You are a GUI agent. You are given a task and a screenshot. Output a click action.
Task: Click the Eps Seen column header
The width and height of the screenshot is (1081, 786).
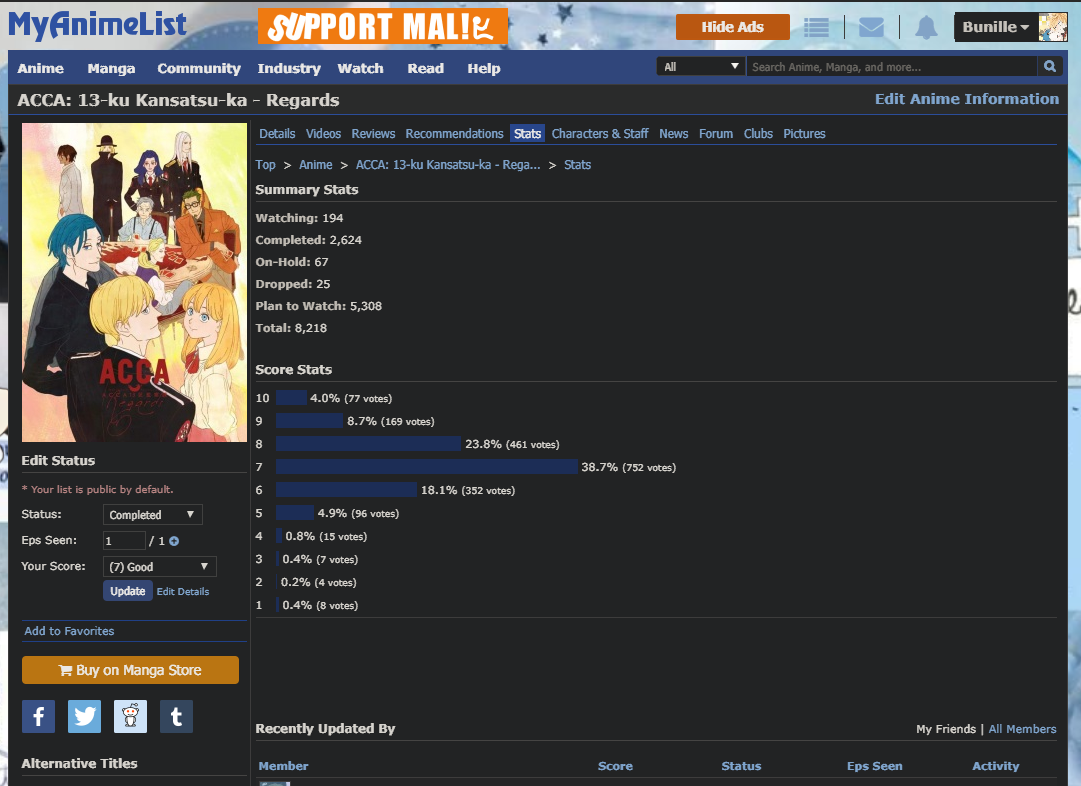[874, 766]
